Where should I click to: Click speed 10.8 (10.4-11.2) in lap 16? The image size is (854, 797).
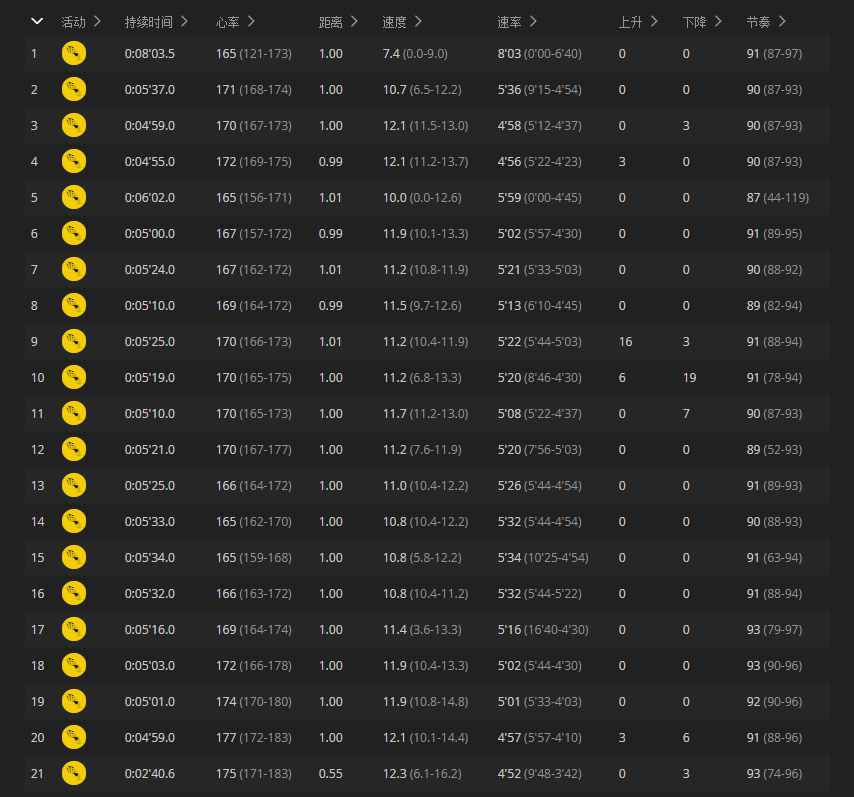pyautogui.click(x=425, y=593)
